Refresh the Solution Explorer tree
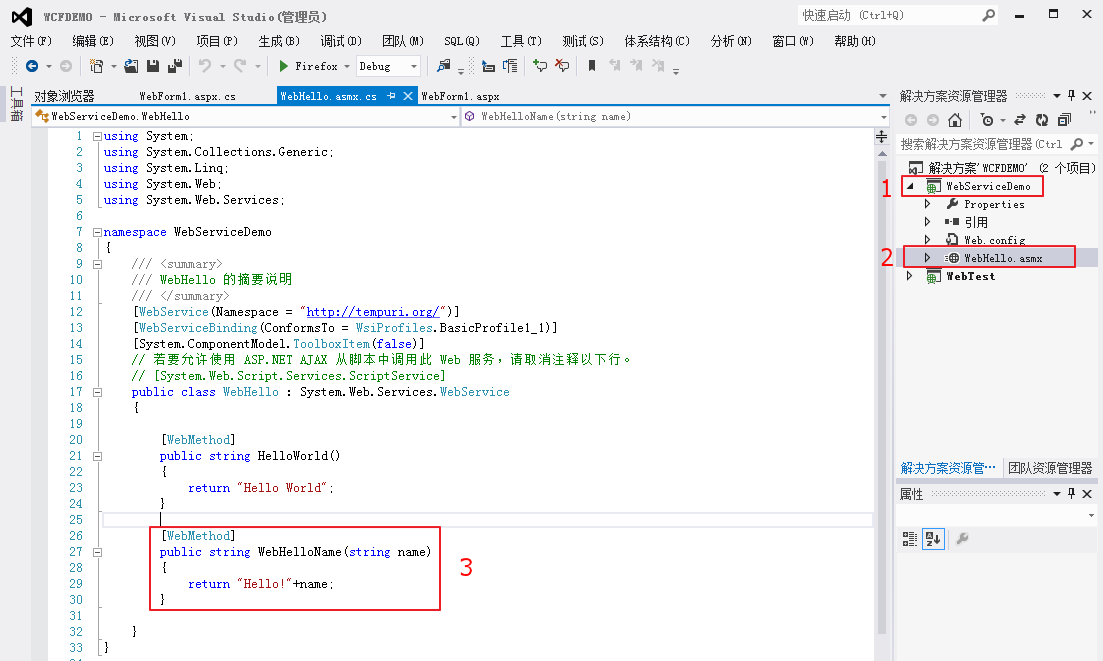The image size is (1103, 661). click(x=1042, y=120)
